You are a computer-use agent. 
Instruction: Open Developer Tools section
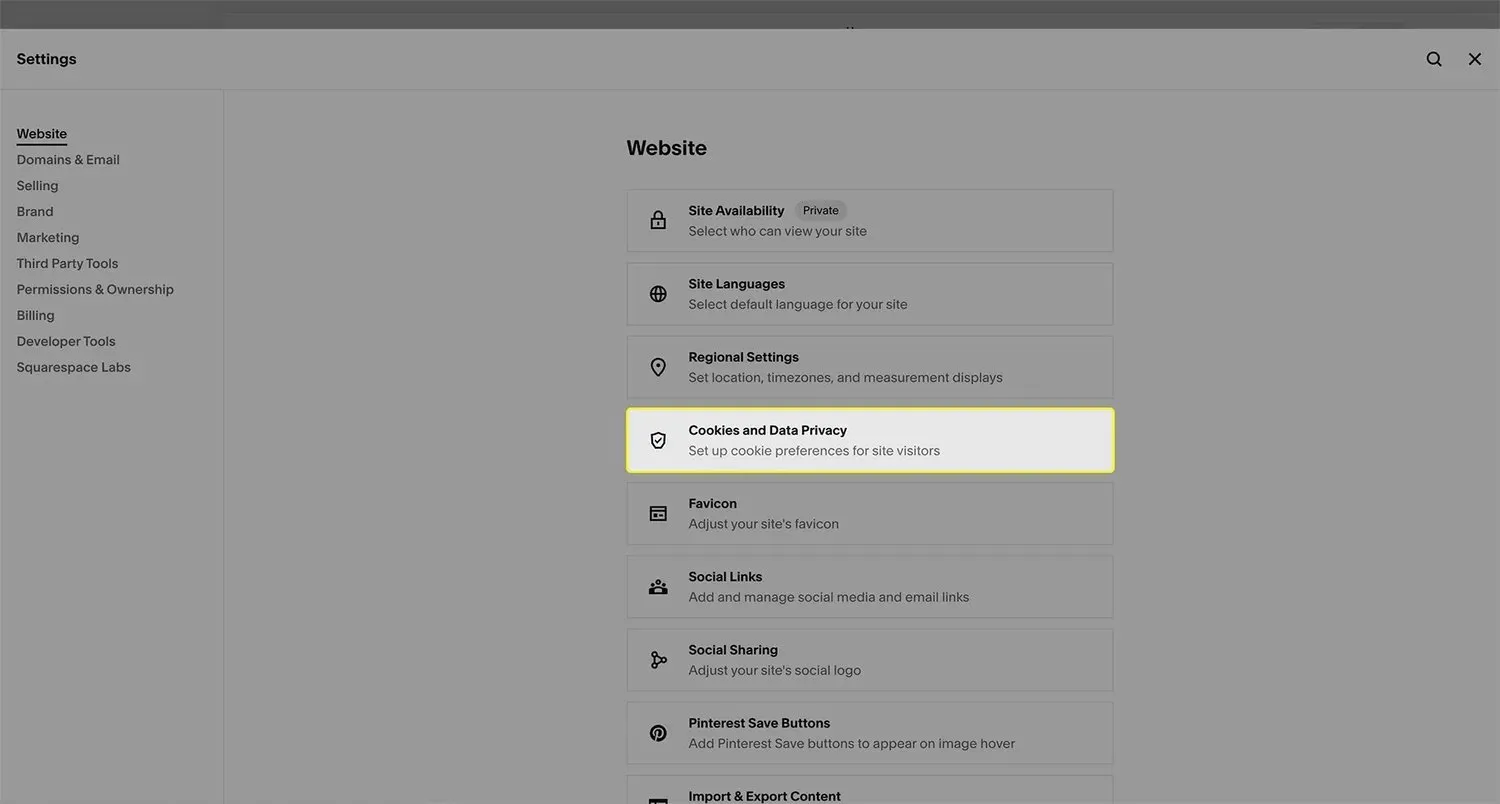[x=66, y=342]
